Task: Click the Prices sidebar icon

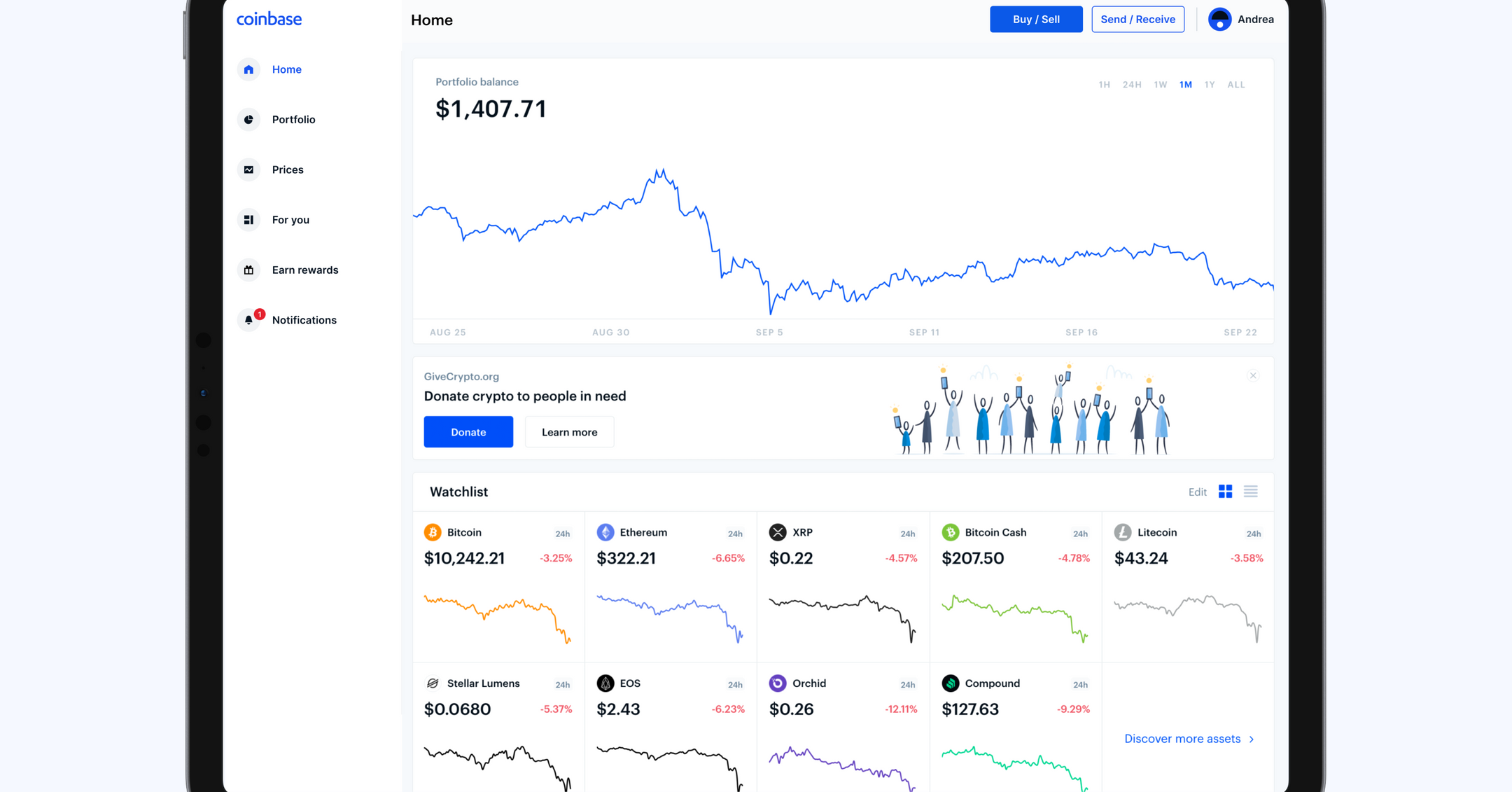Action: click(249, 169)
